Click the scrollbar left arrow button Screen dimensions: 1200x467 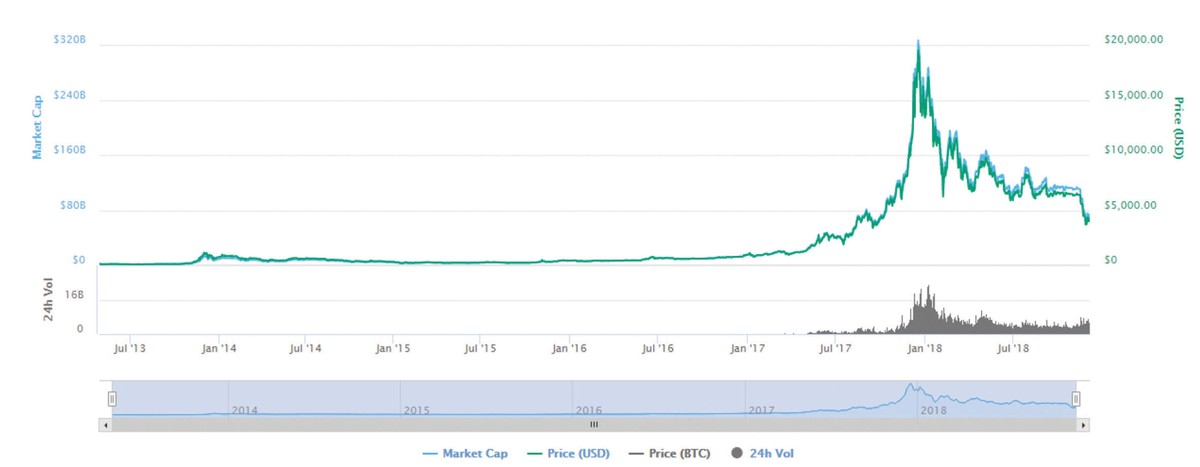click(x=105, y=425)
